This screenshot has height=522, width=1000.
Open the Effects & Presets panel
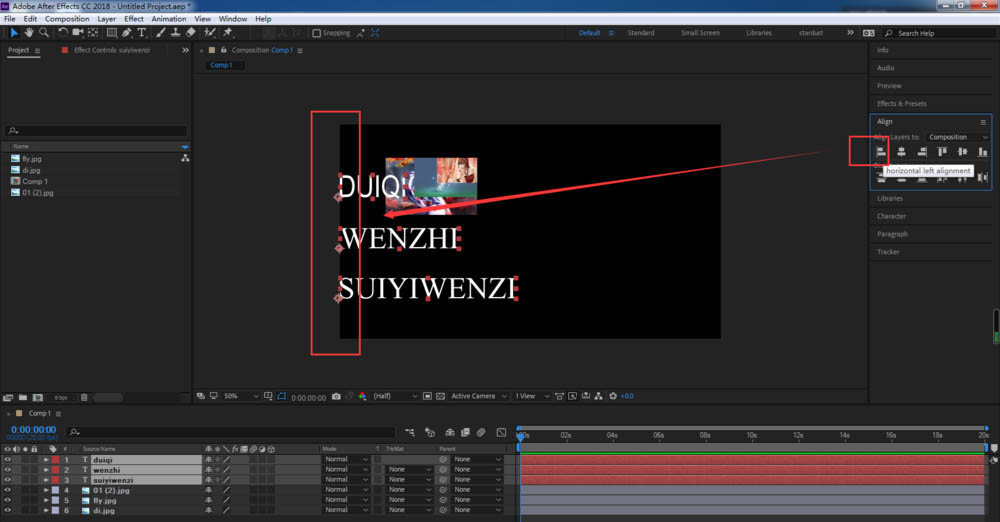coord(902,104)
